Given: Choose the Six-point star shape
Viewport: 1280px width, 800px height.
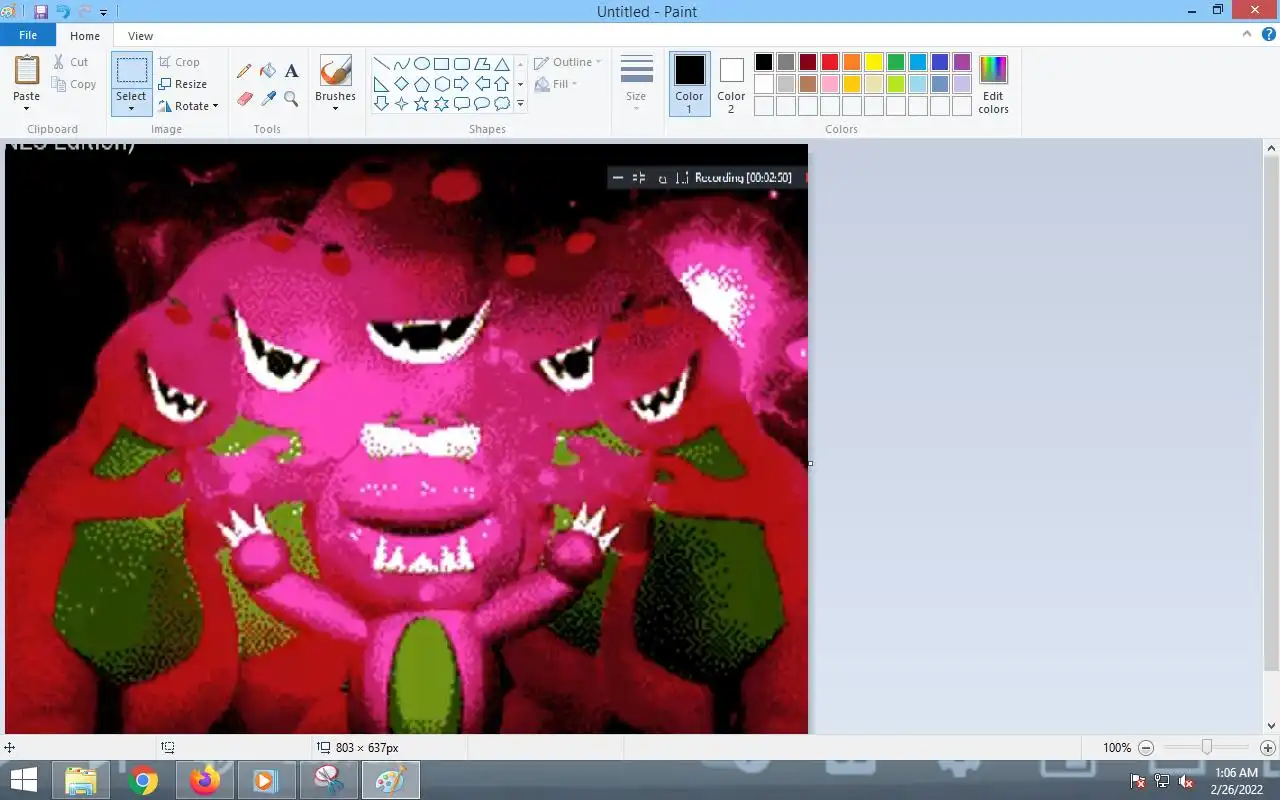Looking at the screenshot, I should 442,104.
